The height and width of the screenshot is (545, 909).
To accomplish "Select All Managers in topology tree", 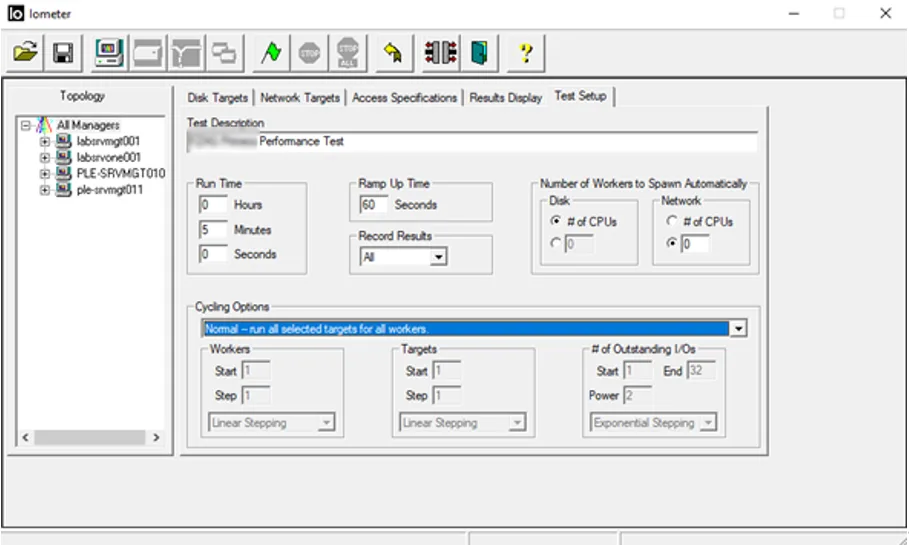I will pos(88,125).
